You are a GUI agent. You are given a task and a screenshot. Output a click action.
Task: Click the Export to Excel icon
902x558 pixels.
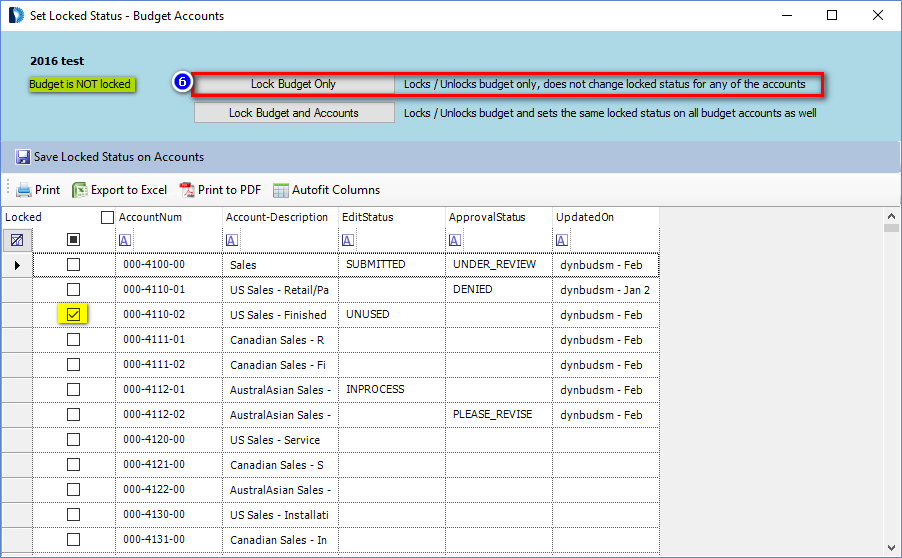[x=79, y=190]
